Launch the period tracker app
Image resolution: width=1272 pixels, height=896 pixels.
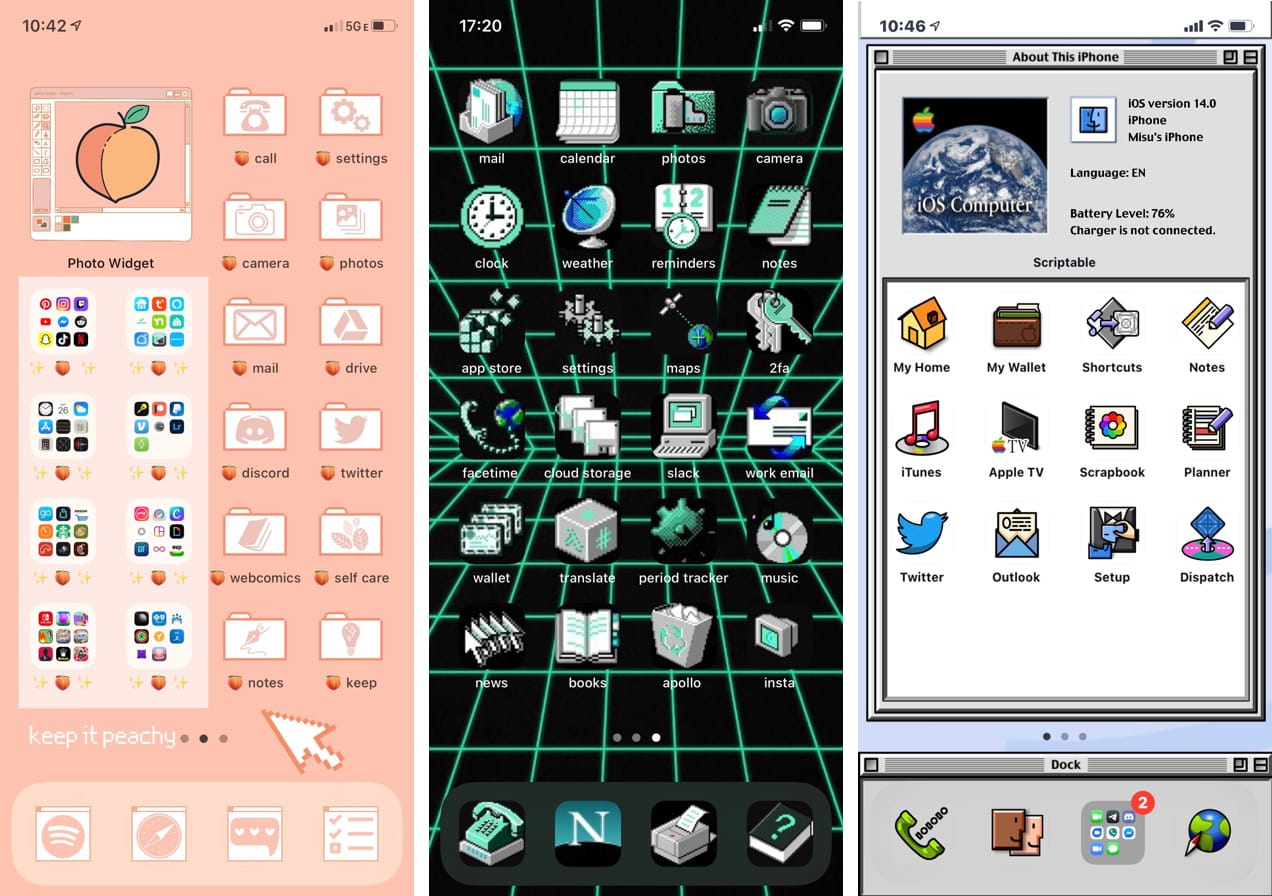[683, 532]
